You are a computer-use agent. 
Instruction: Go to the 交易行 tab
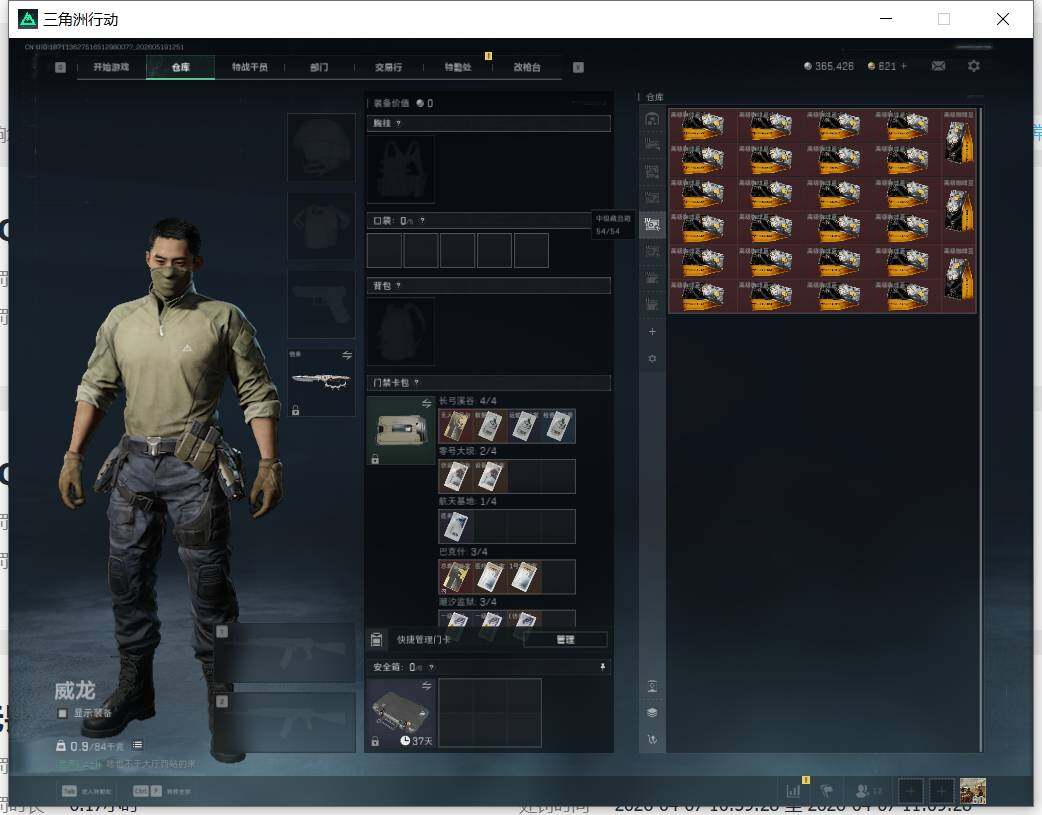point(388,67)
